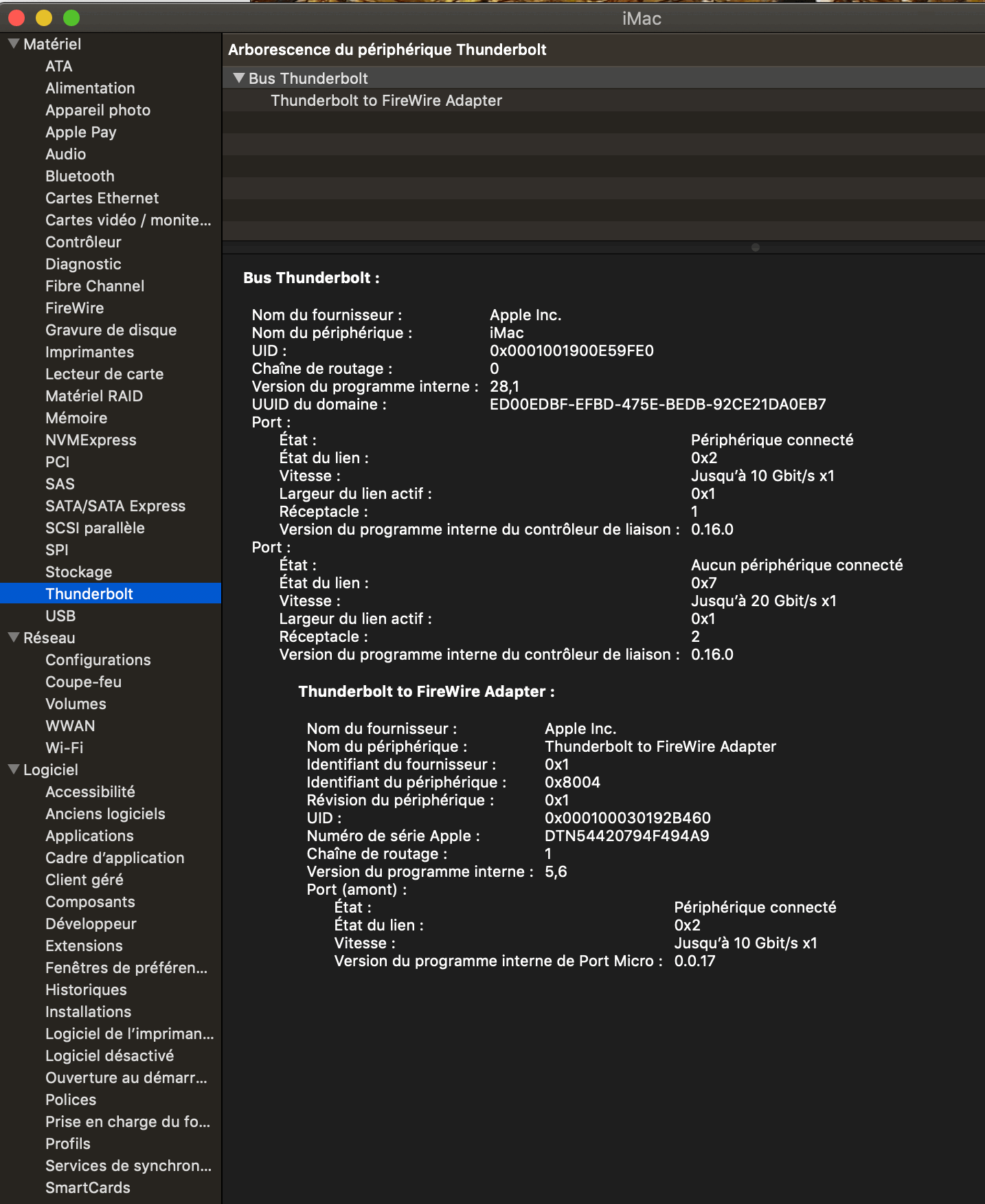The height and width of the screenshot is (1204, 985).
Task: Collapse the Matériel section triangle
Action: [x=13, y=44]
